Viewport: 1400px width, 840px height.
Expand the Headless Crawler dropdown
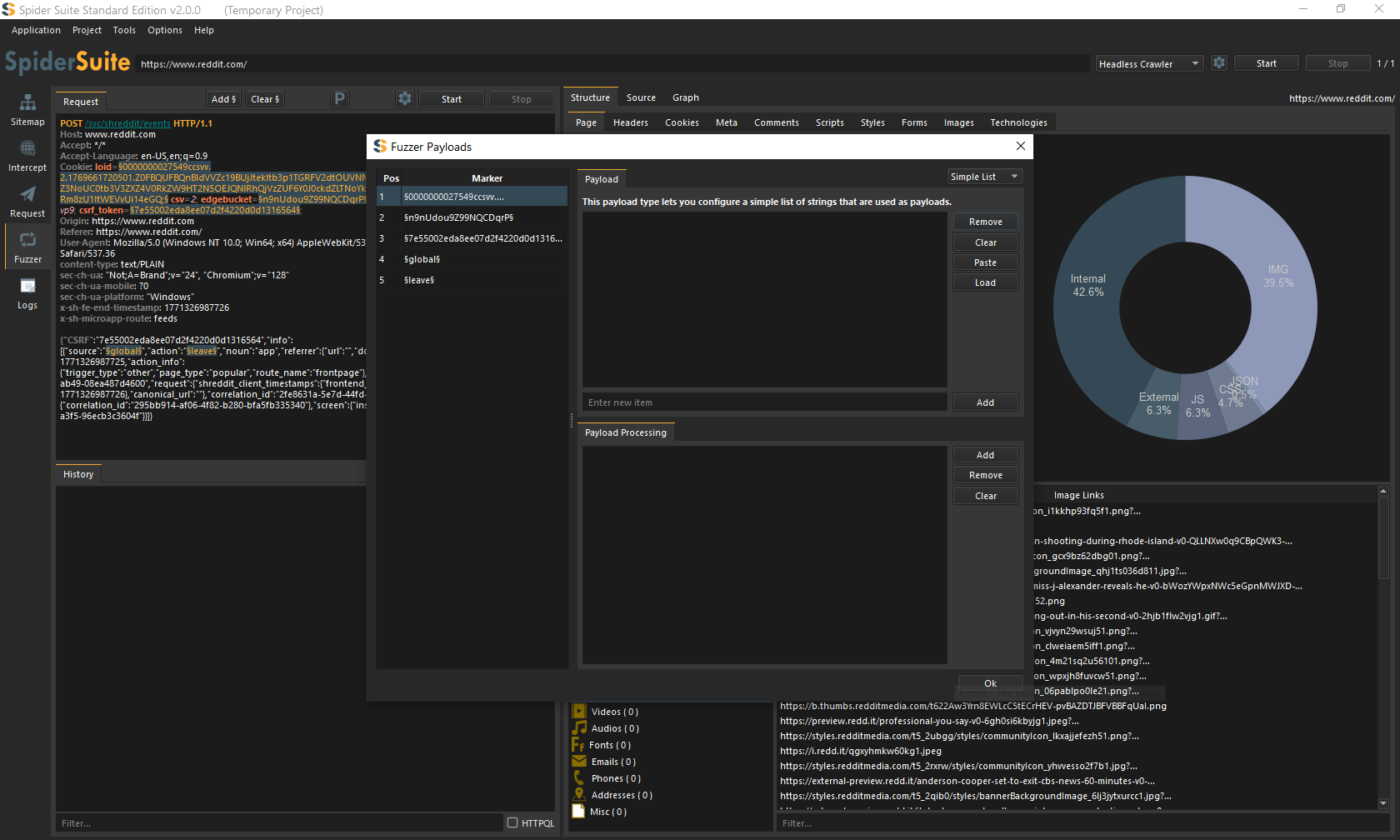coord(1148,64)
